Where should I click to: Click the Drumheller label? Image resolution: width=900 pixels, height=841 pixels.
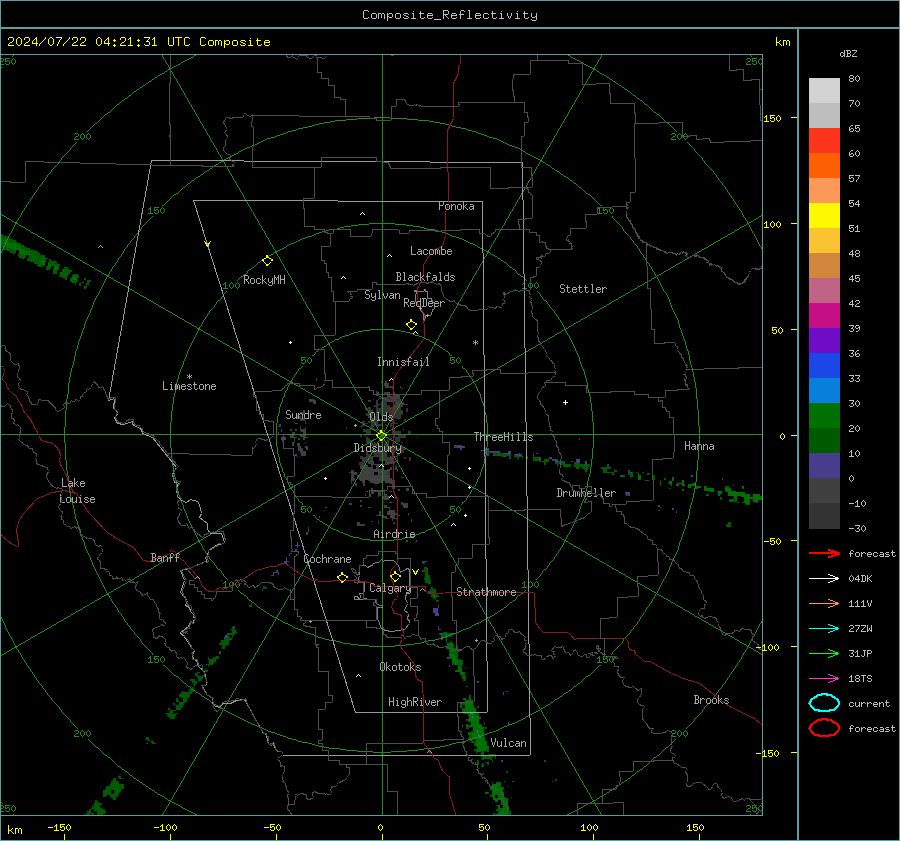coord(586,493)
